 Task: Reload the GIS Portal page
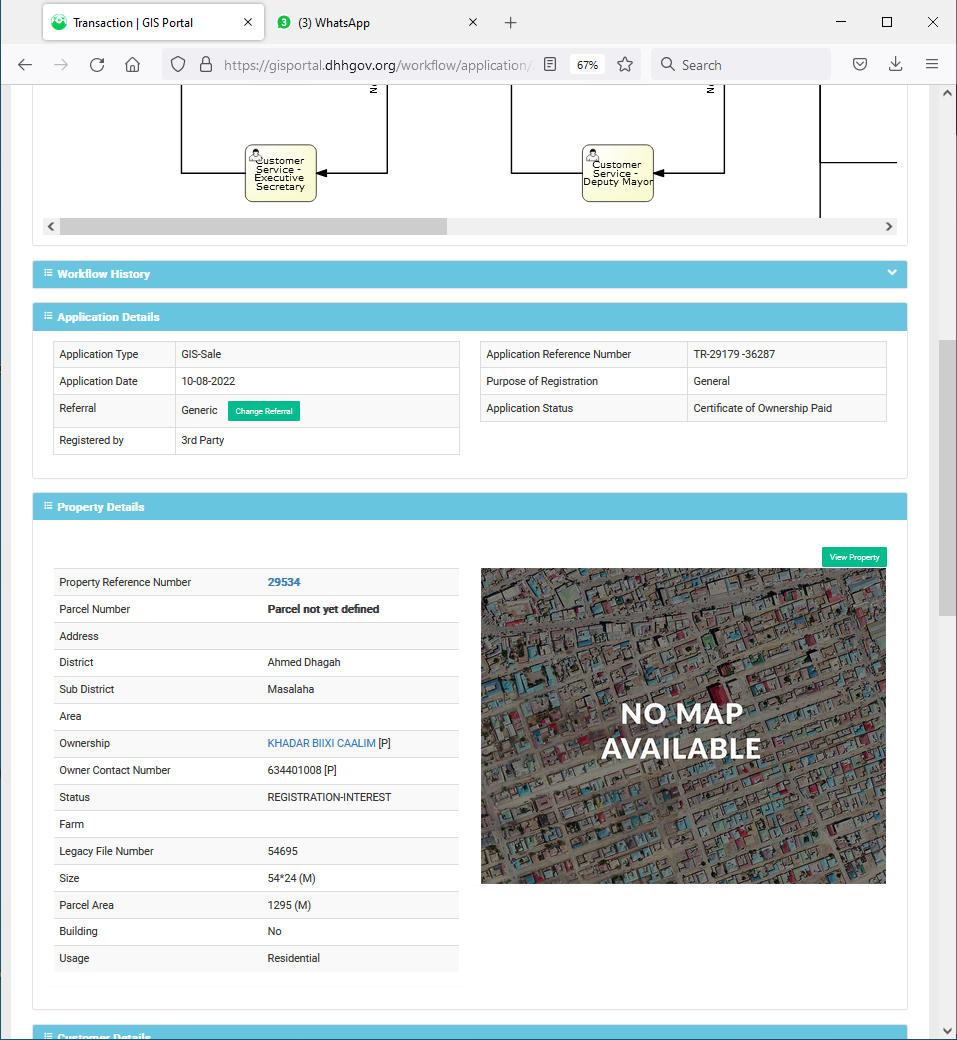pos(97,65)
